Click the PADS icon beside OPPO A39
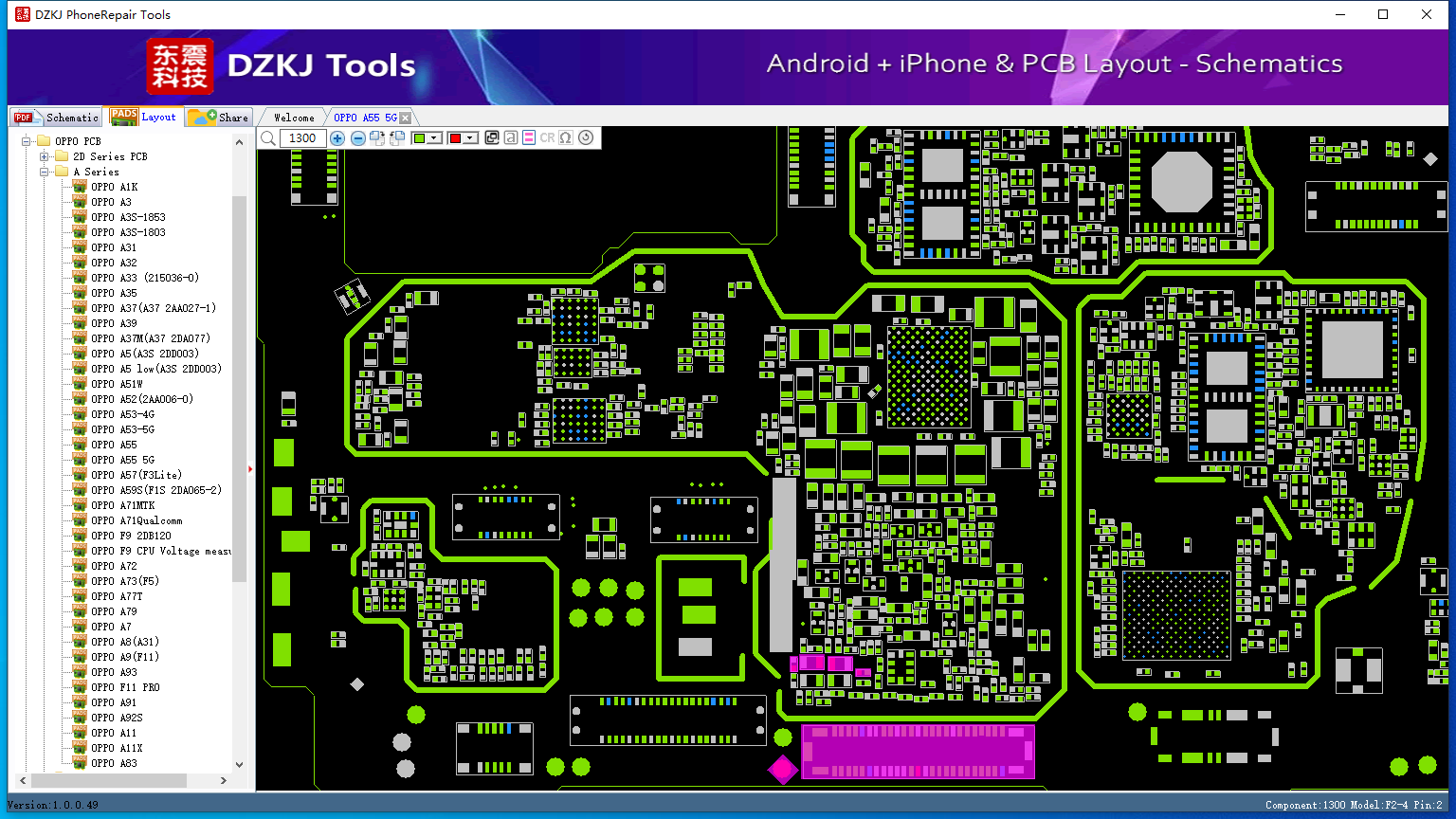 [80, 323]
